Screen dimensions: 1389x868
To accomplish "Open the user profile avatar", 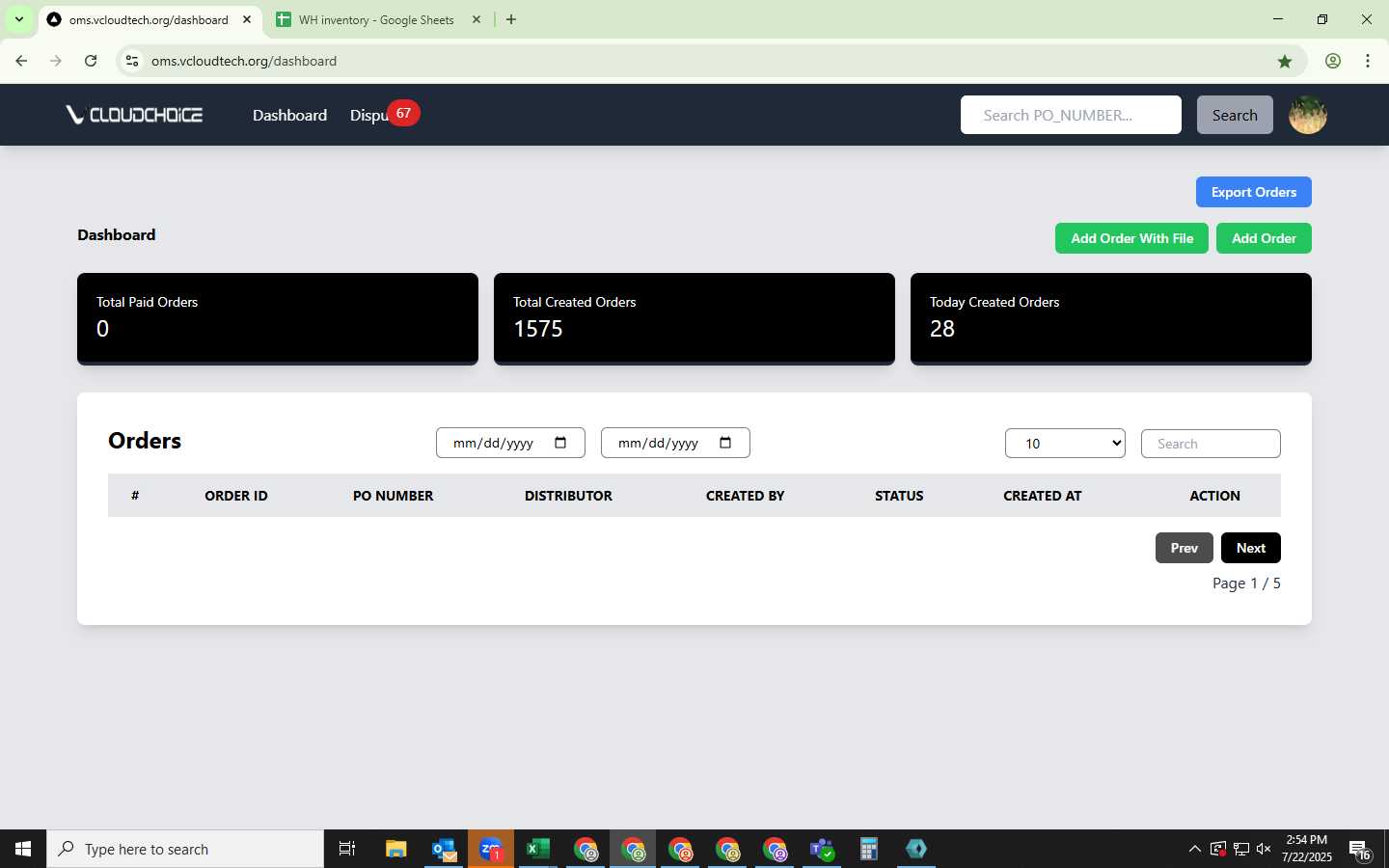I will tap(1308, 115).
